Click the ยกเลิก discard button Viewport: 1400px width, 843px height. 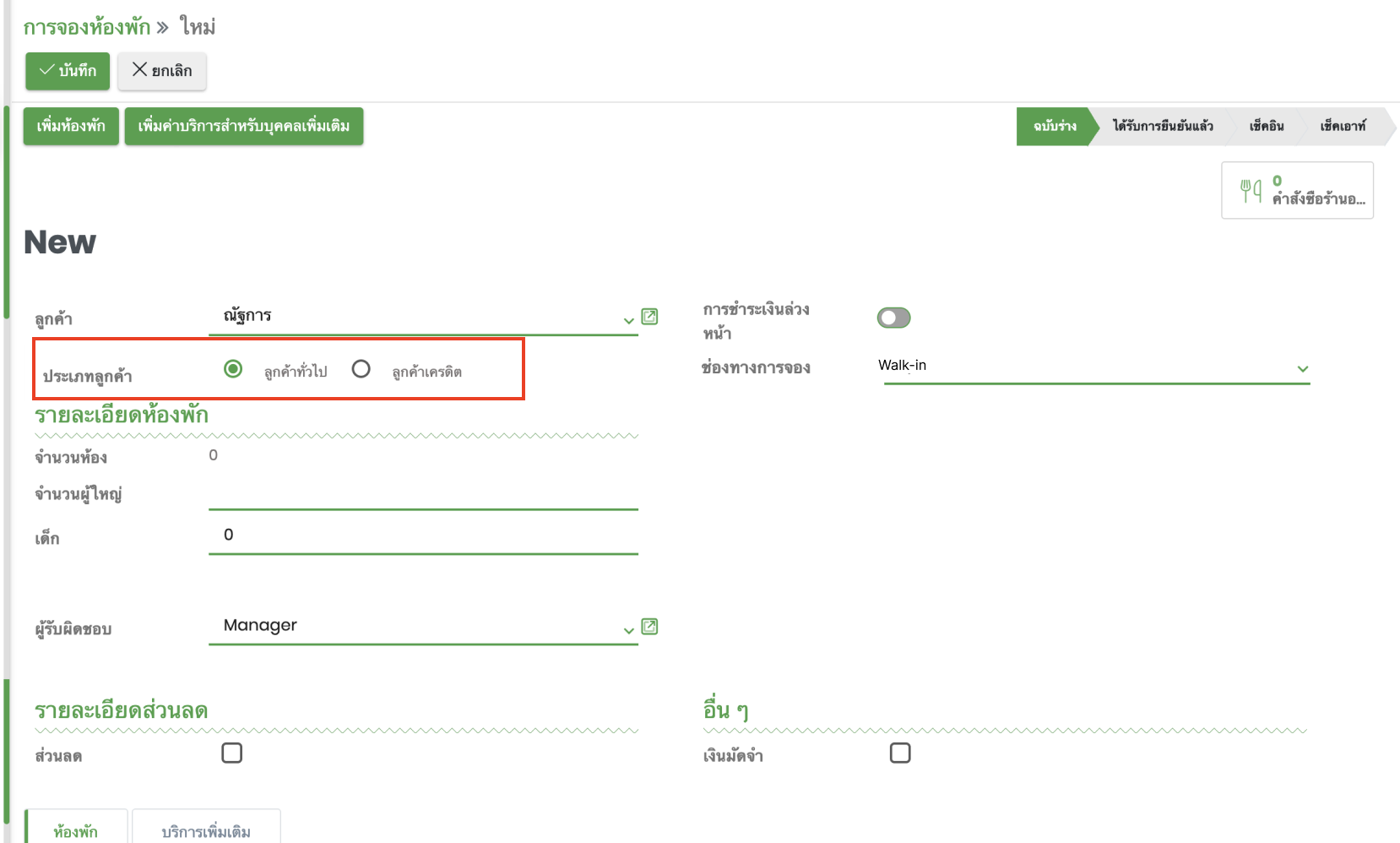click(162, 70)
